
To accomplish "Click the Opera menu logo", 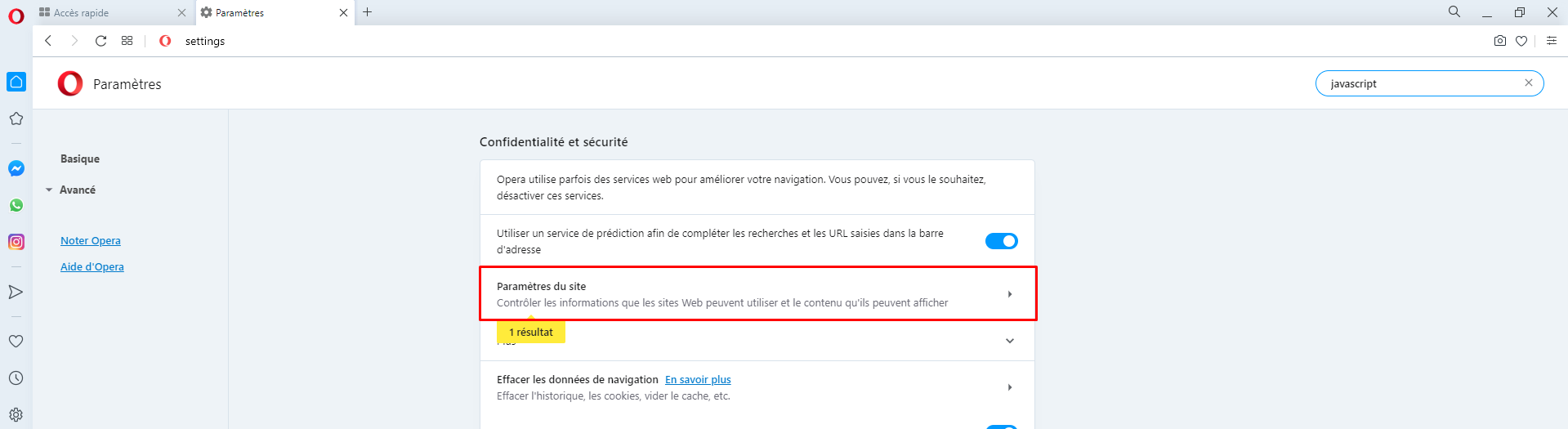I will coord(16,16).
